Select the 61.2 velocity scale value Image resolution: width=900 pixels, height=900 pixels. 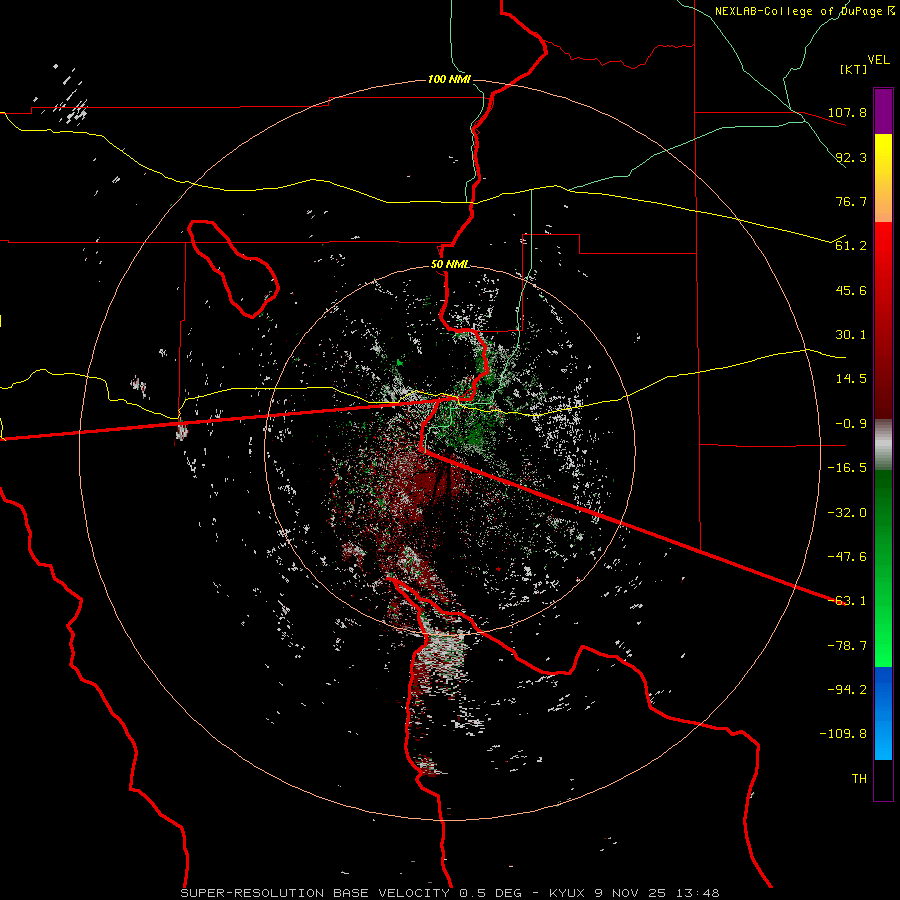851,246
